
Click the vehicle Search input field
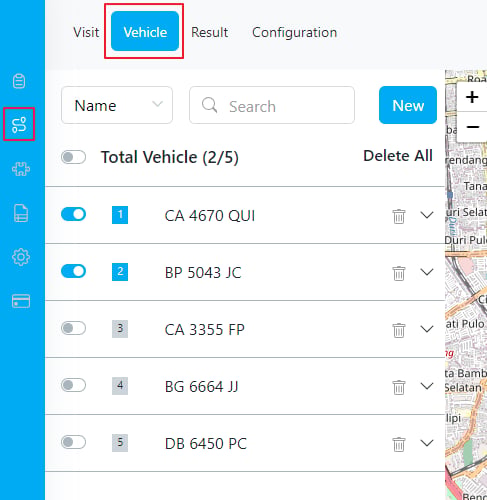[x=272, y=105]
